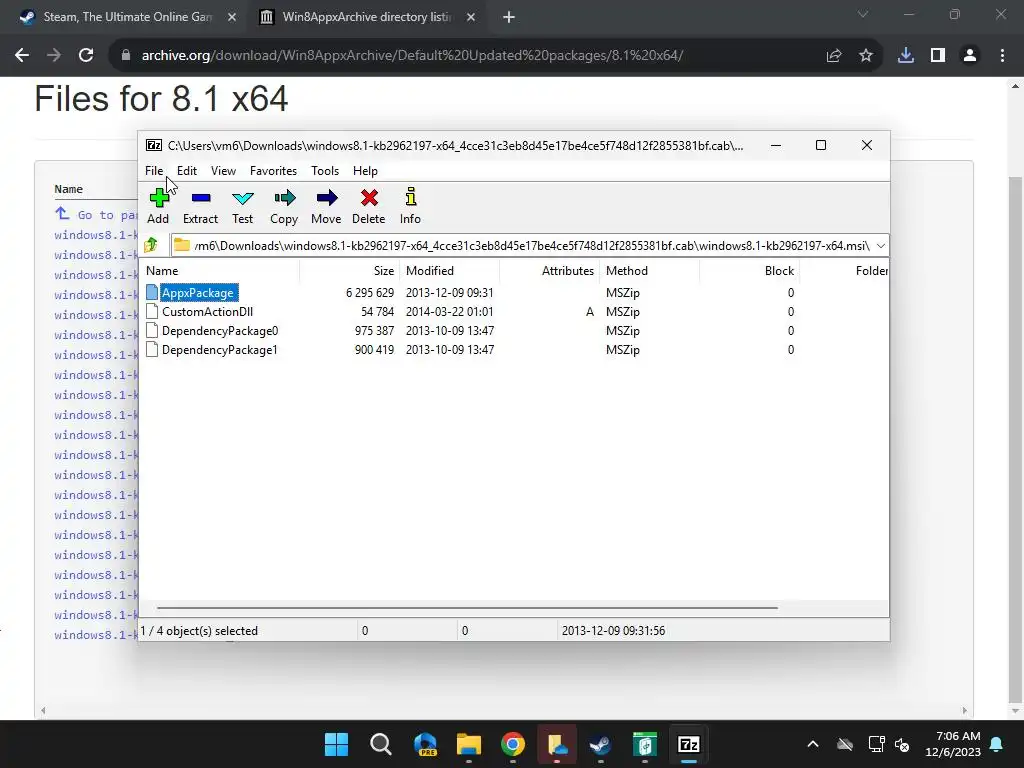Viewport: 1024px width, 768px height.
Task: Open the Help menu
Action: coord(365,170)
